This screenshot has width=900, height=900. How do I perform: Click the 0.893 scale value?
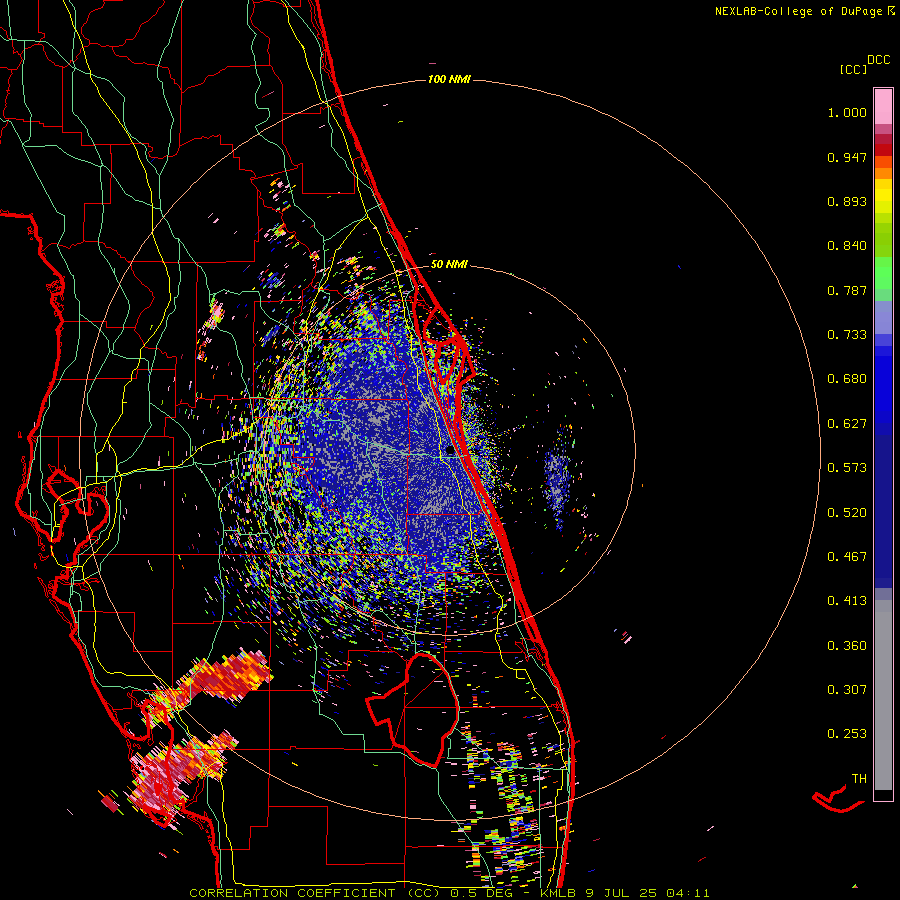[x=847, y=201]
